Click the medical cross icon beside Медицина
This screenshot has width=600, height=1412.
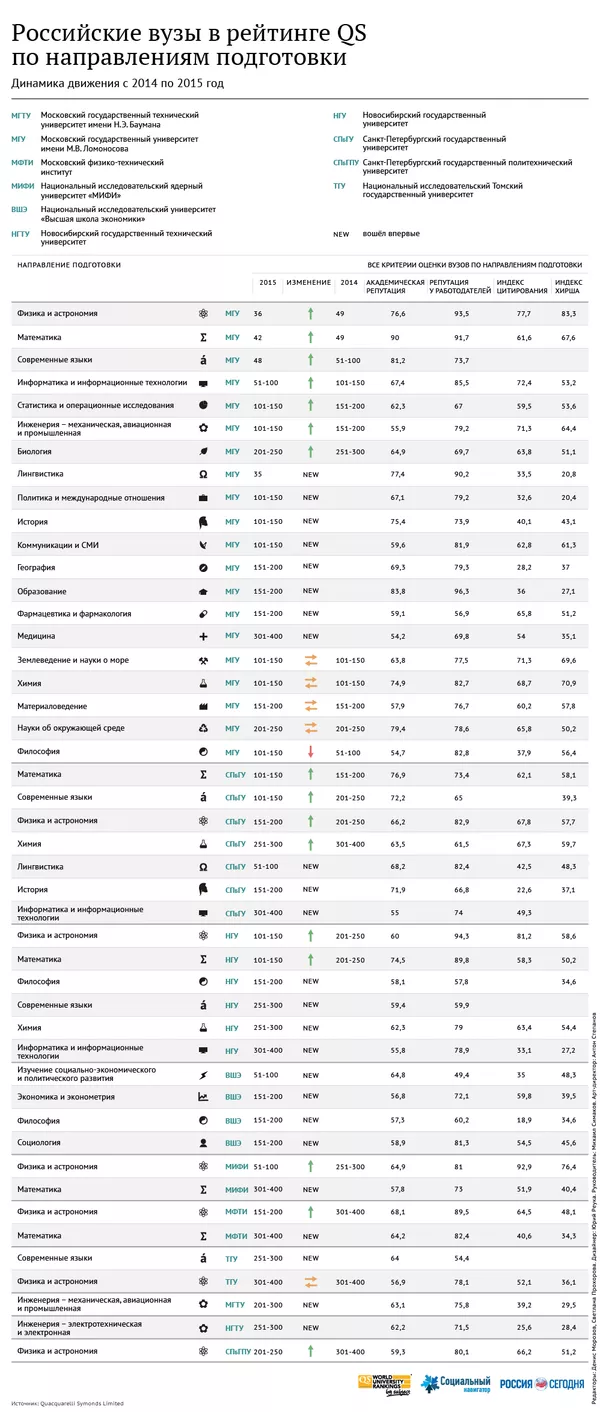(x=203, y=636)
